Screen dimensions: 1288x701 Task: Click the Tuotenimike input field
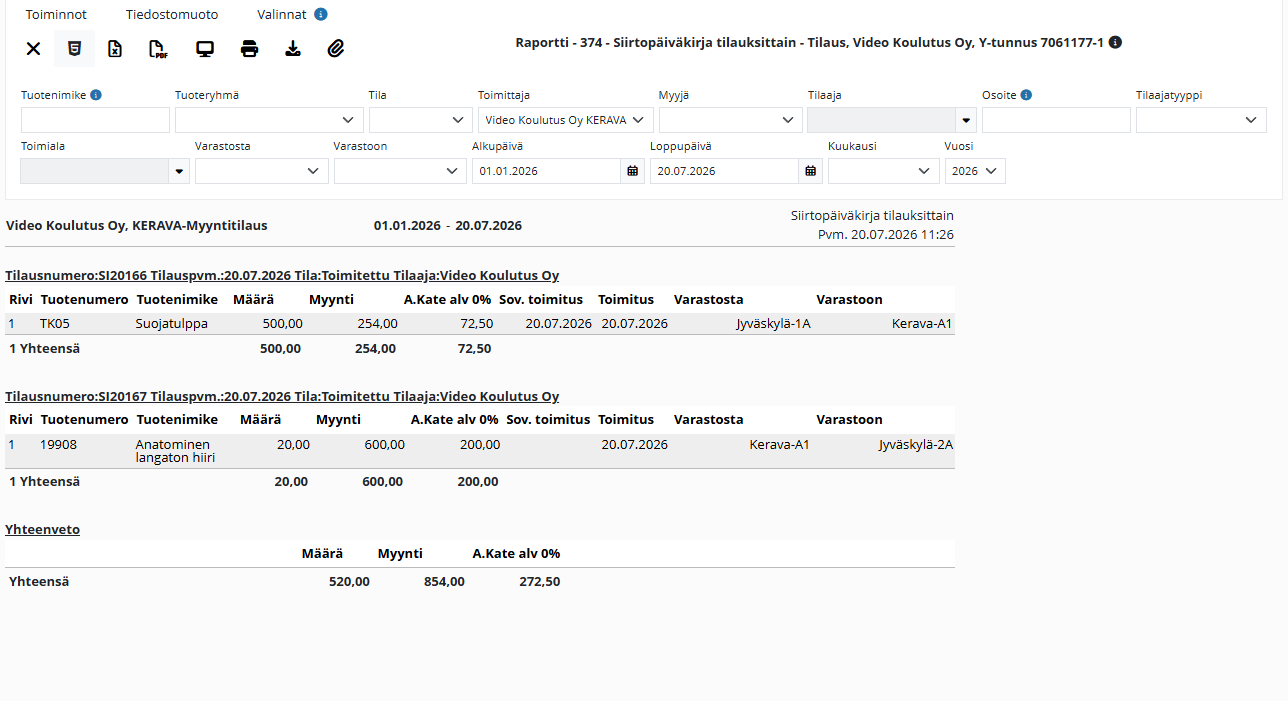pos(95,120)
